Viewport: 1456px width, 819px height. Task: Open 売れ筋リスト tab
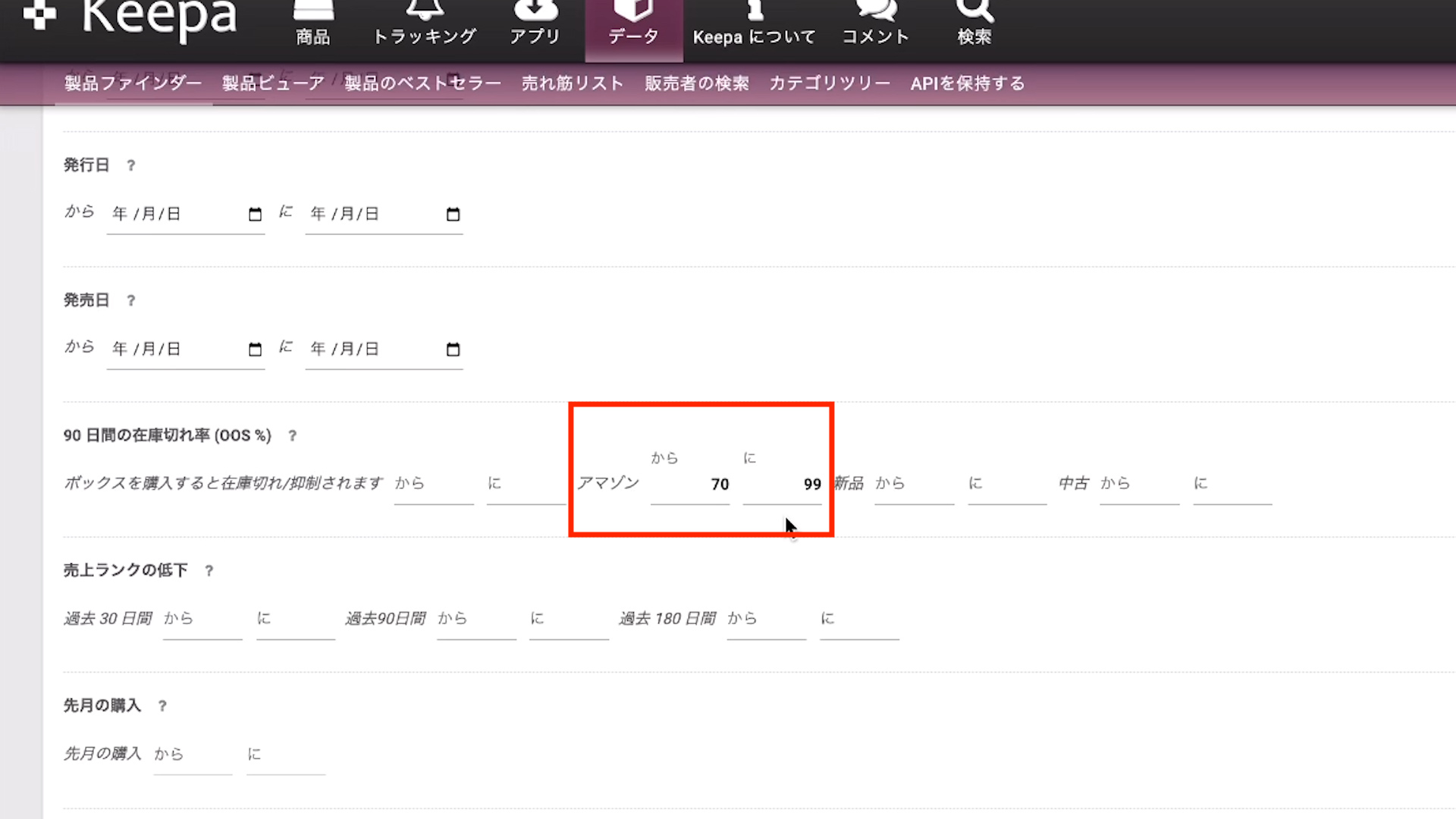(573, 83)
